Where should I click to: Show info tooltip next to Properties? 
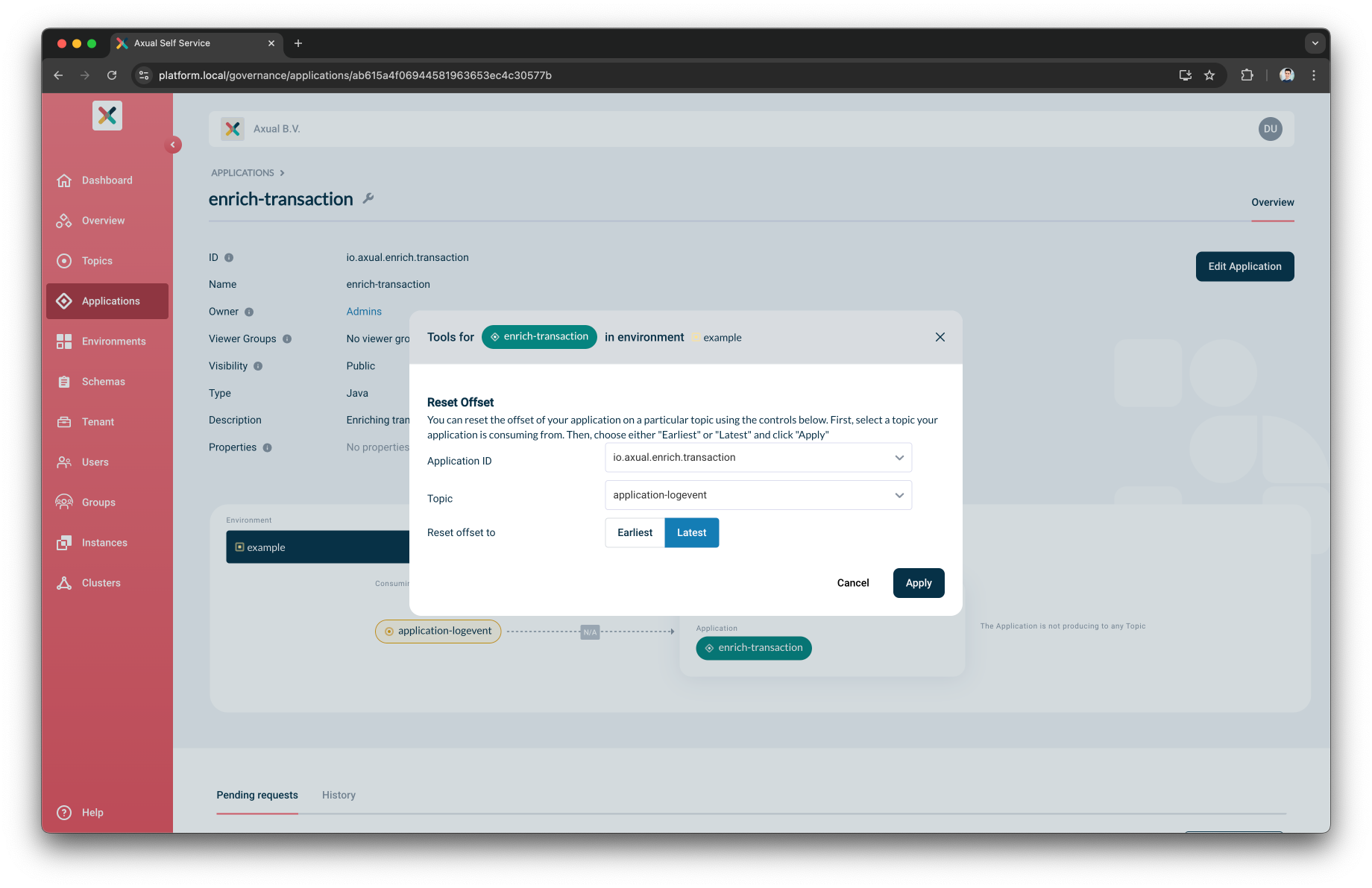point(267,448)
